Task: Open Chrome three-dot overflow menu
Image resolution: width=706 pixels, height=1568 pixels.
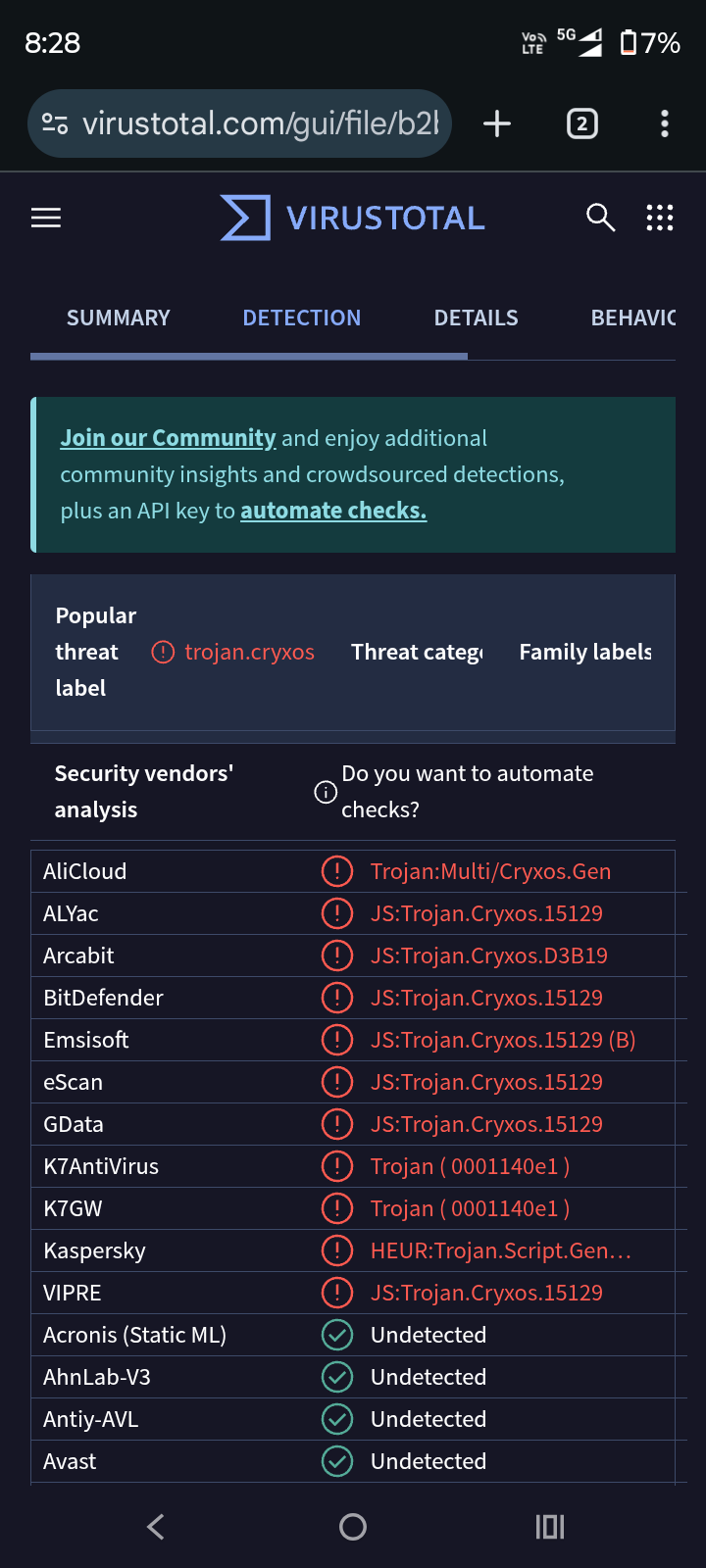Action: 665,123
